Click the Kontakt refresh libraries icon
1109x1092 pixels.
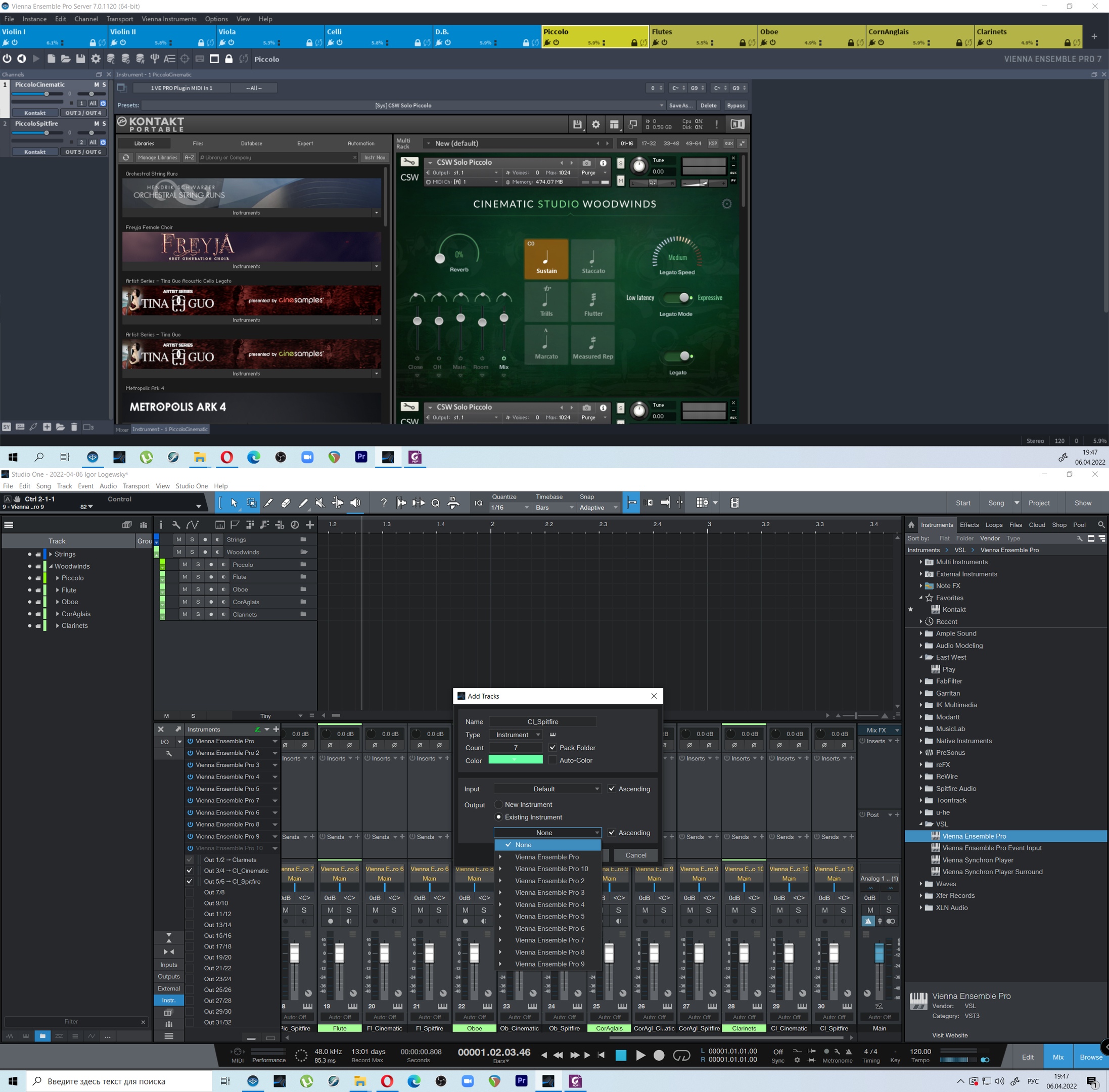pyautogui.click(x=126, y=157)
